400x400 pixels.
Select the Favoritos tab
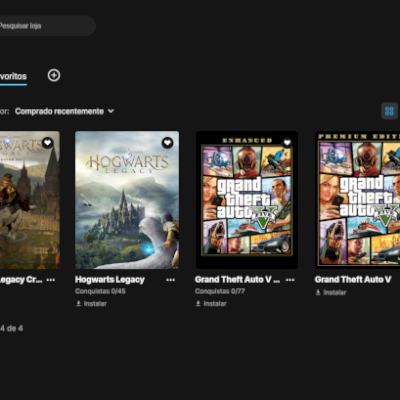[x=13, y=77]
